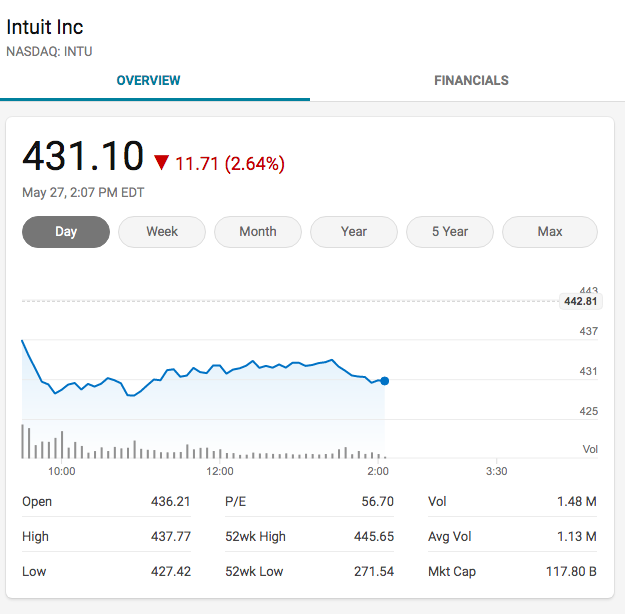Switch to the OVERVIEW tab
Viewport: 625px width, 614px height.
(x=148, y=81)
